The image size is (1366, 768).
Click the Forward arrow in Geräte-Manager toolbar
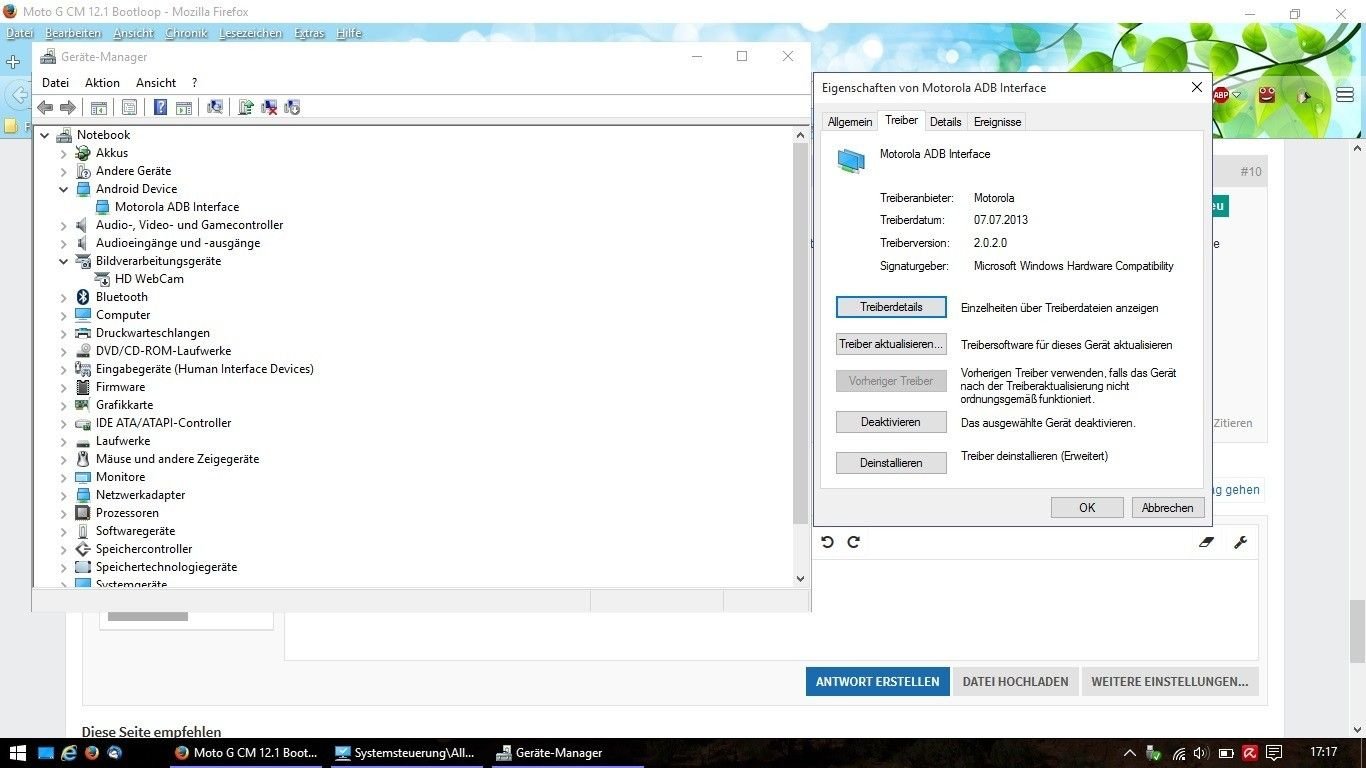(68, 107)
